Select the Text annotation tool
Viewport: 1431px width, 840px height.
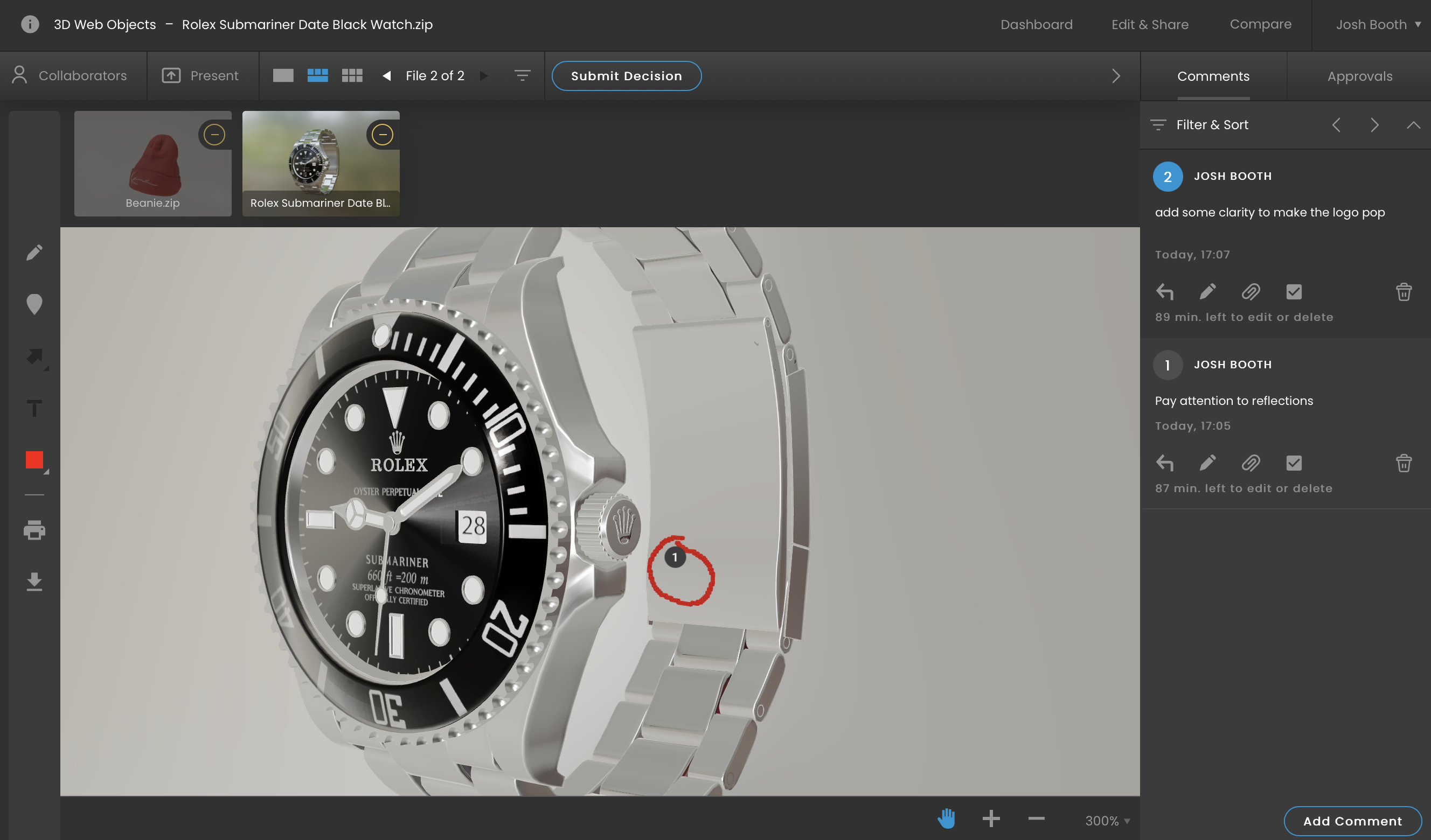(x=34, y=408)
